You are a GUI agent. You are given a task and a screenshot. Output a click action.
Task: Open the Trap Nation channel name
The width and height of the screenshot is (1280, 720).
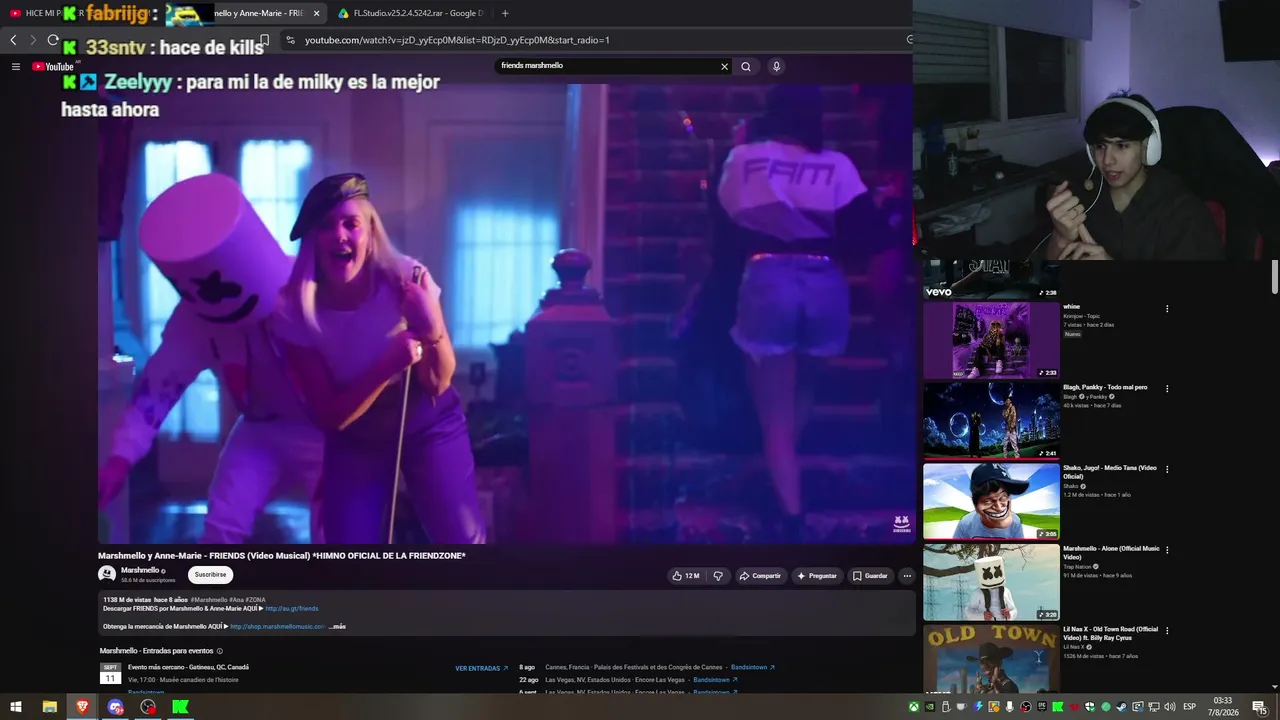pos(1079,567)
